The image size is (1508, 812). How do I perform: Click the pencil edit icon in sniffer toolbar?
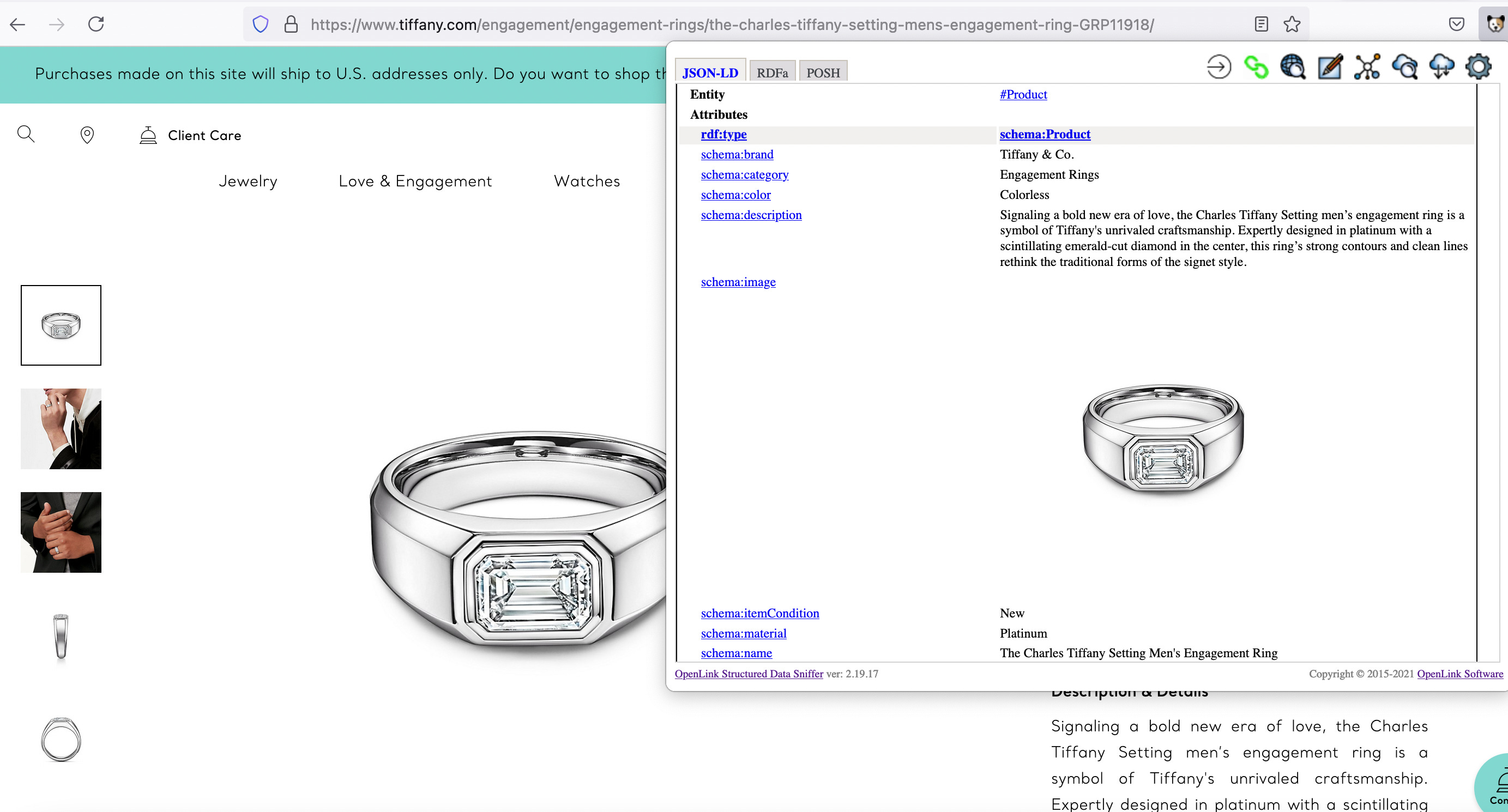1330,67
